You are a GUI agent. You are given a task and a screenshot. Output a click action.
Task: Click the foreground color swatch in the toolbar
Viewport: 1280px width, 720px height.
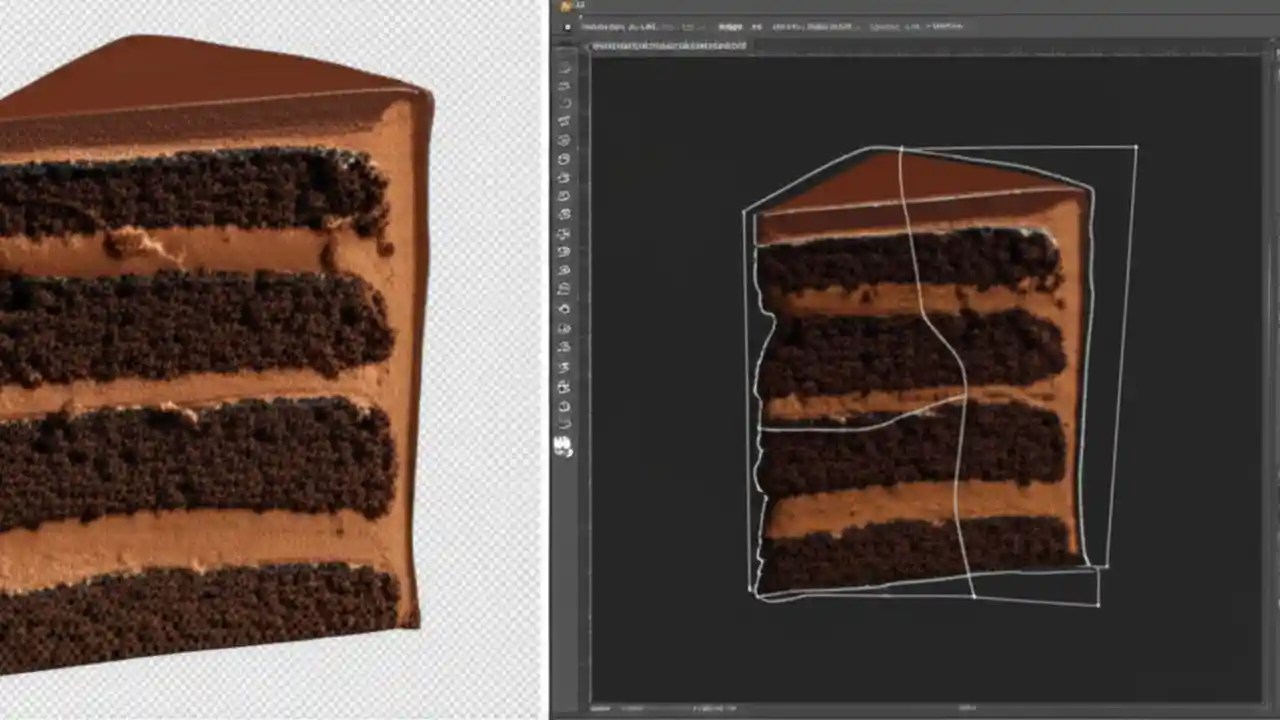[x=564, y=440]
